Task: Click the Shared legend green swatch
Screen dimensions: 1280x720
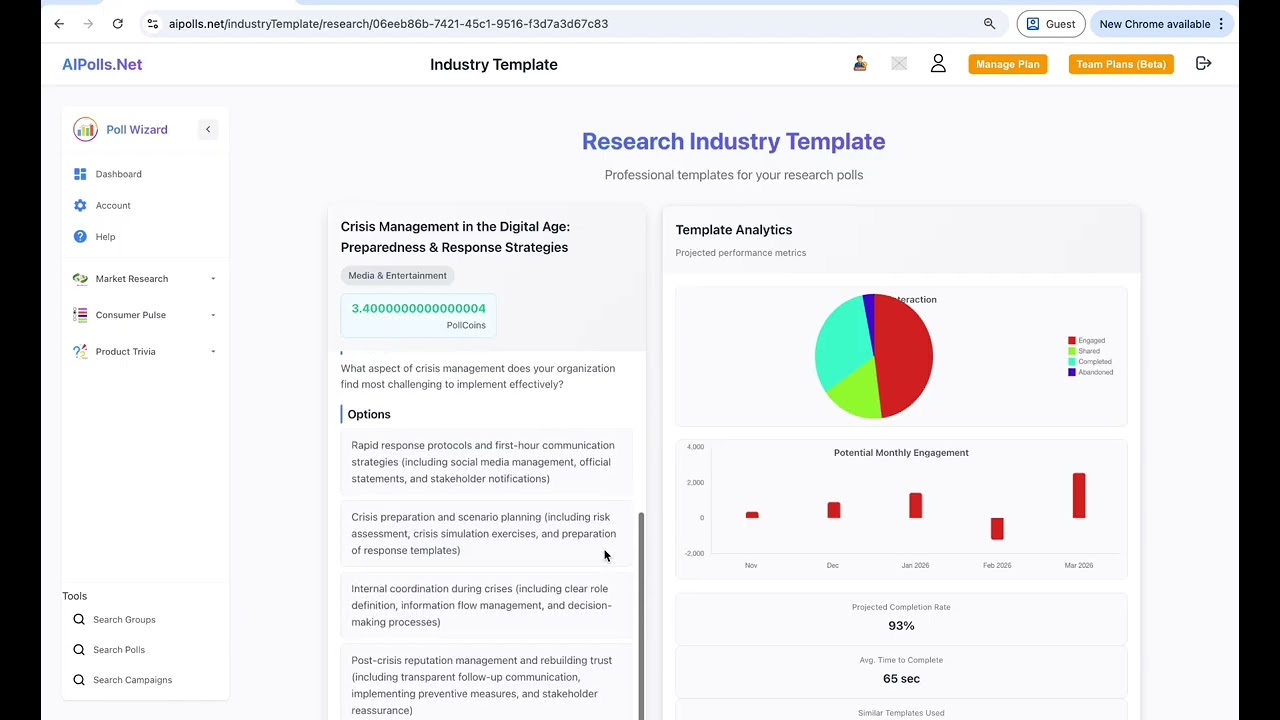Action: point(1072,351)
